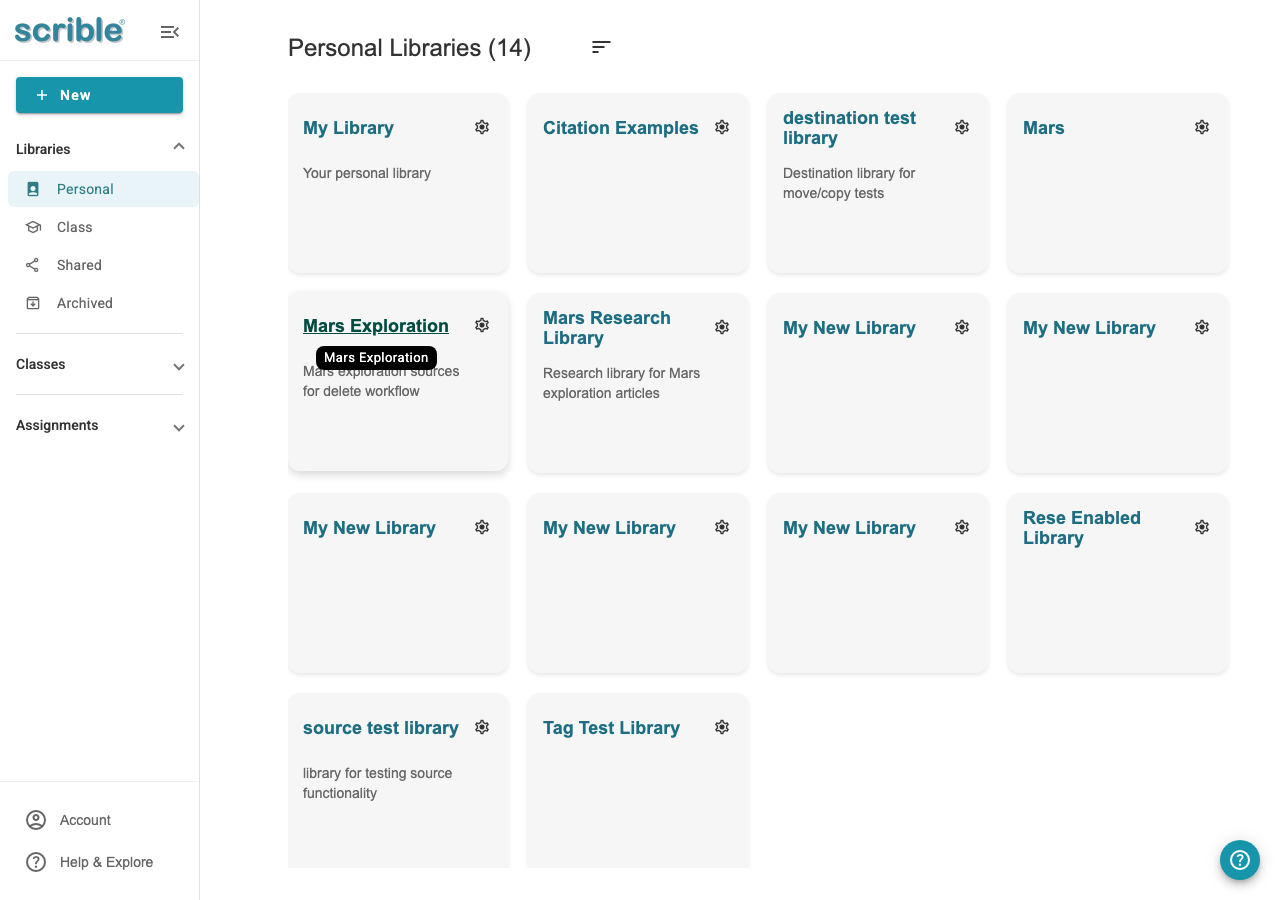Open settings gear for source test library
The height and width of the screenshot is (900, 1280).
click(482, 727)
